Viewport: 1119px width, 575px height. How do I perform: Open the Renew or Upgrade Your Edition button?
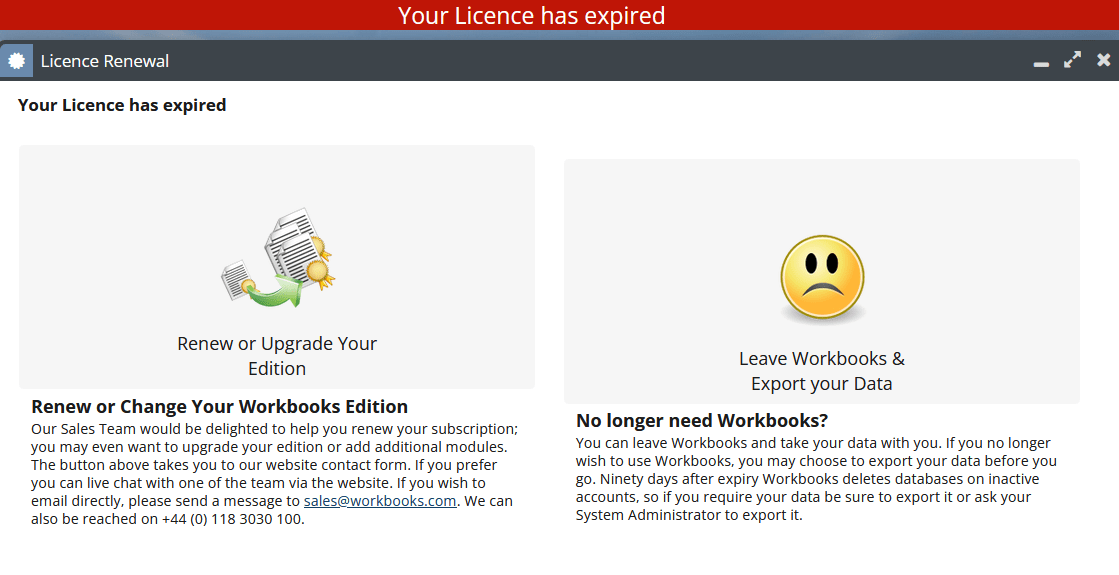pyautogui.click(x=277, y=267)
